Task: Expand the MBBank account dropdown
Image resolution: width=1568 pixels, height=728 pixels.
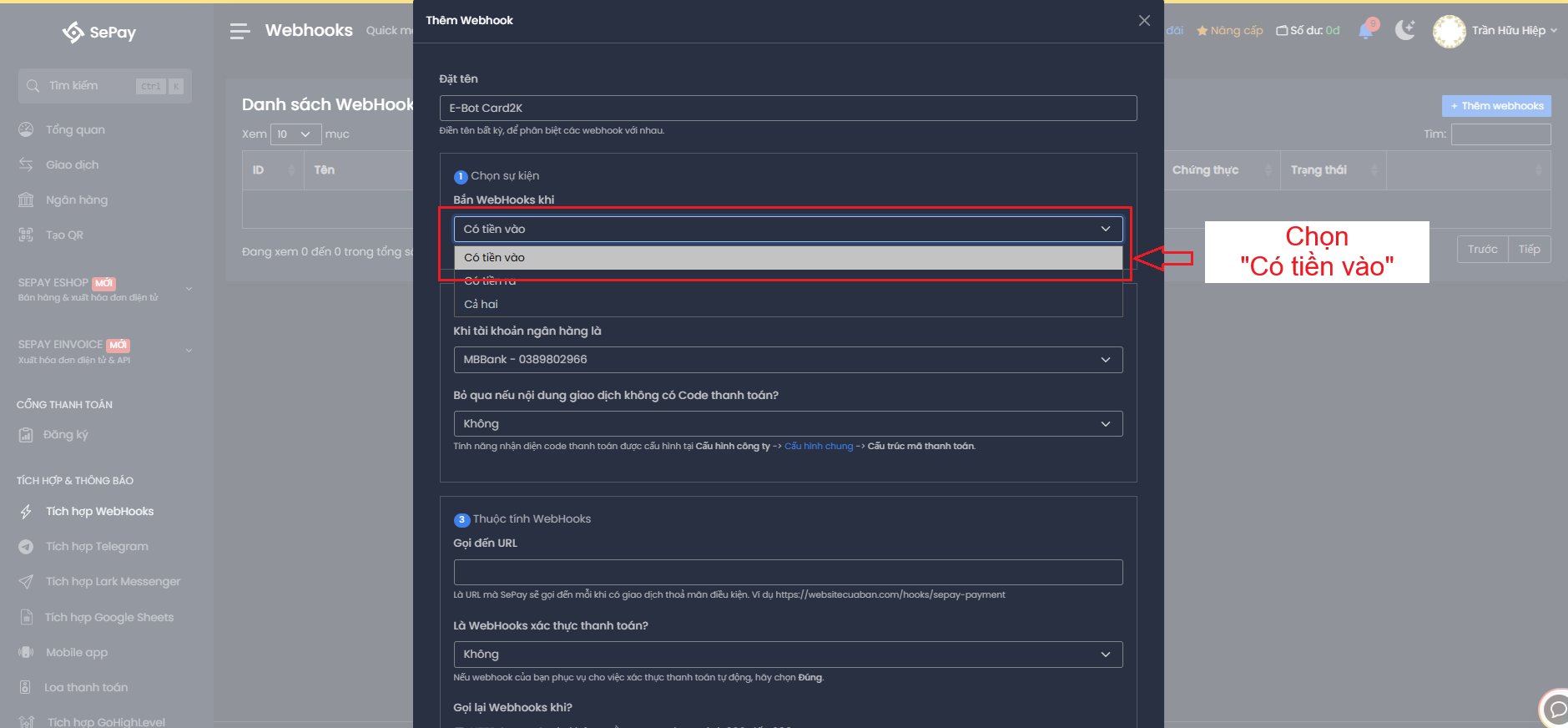Action: coord(788,359)
